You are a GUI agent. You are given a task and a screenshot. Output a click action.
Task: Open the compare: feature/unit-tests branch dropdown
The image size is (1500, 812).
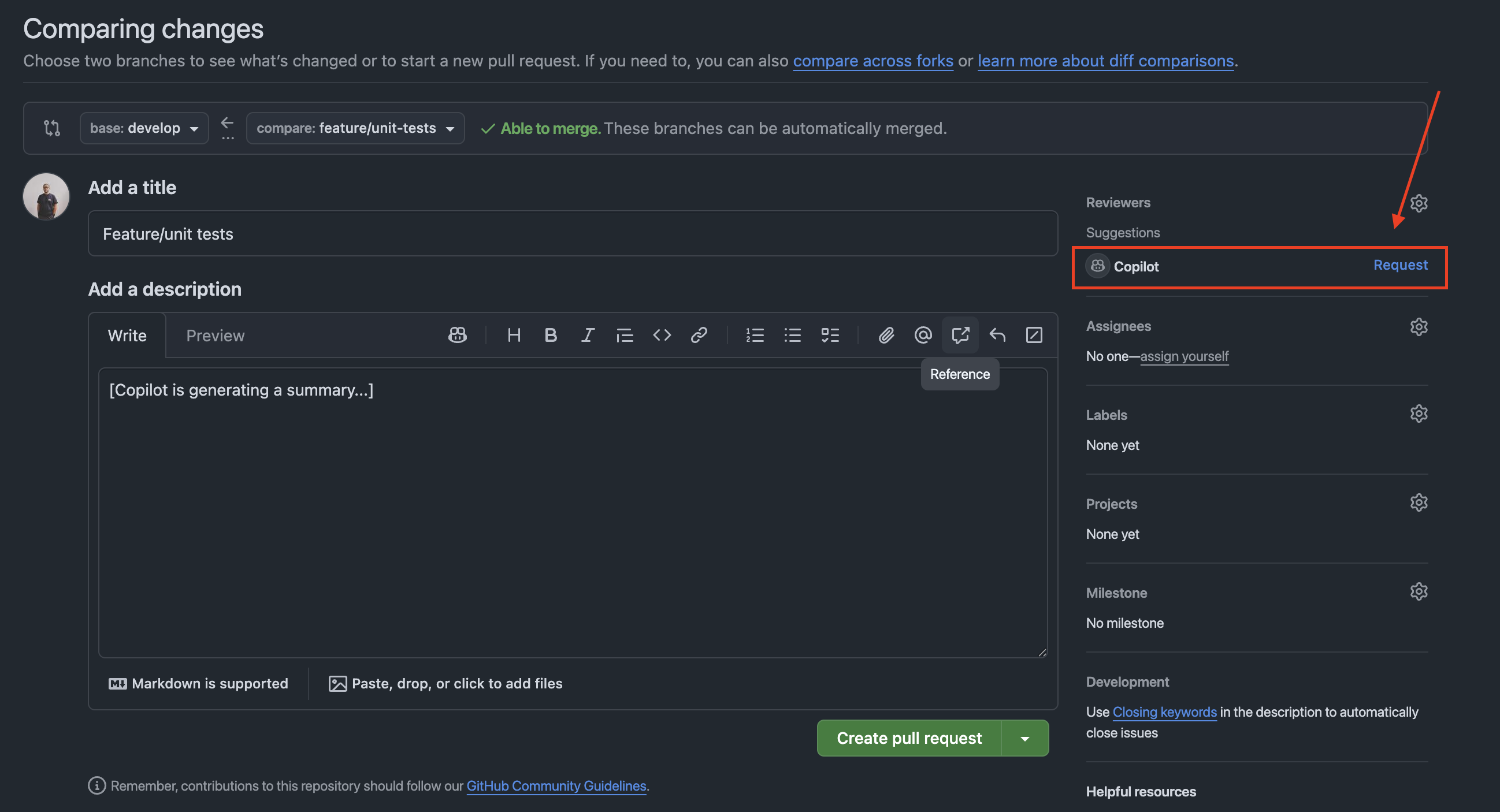(x=355, y=128)
